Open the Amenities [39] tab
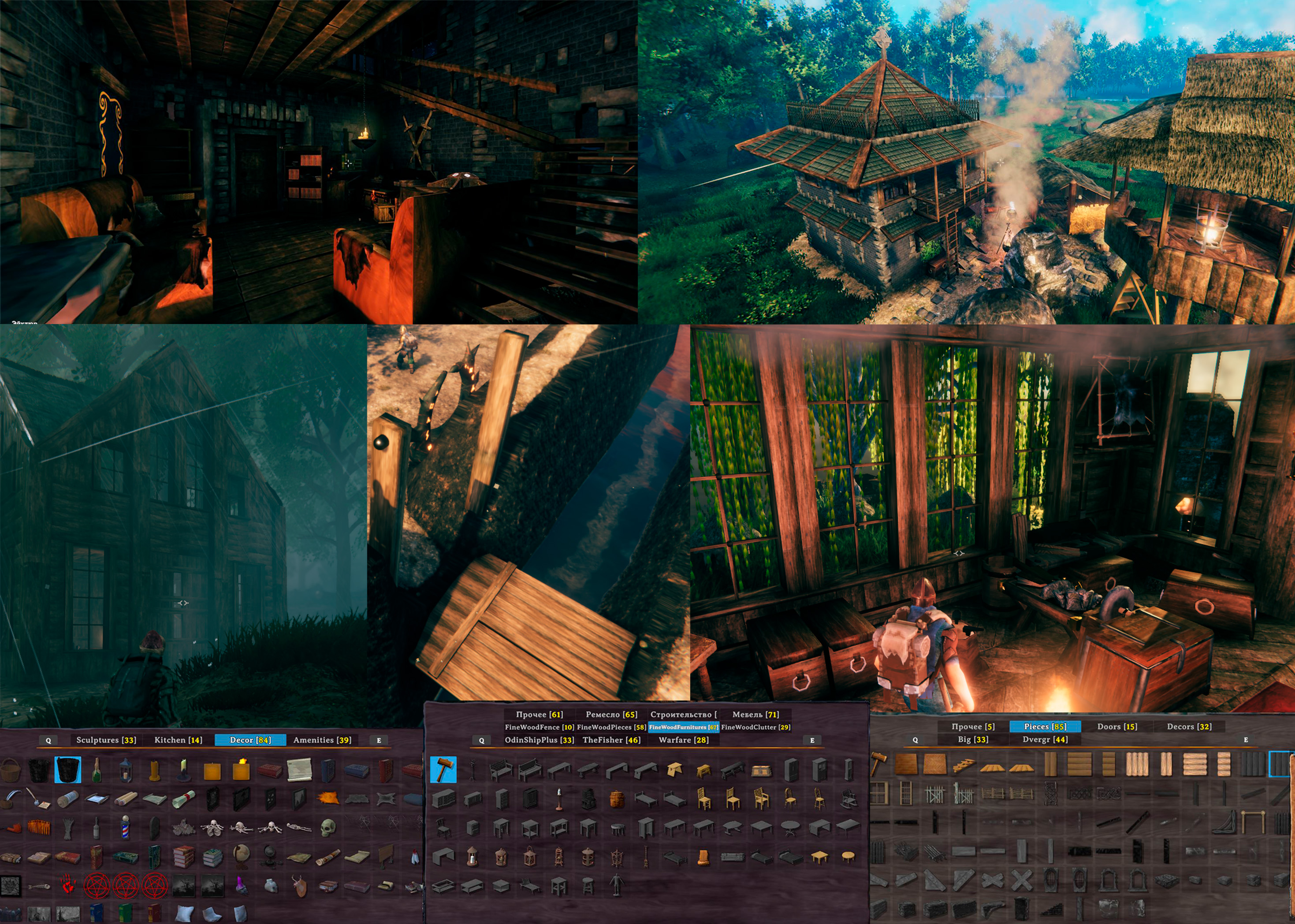 (x=322, y=740)
